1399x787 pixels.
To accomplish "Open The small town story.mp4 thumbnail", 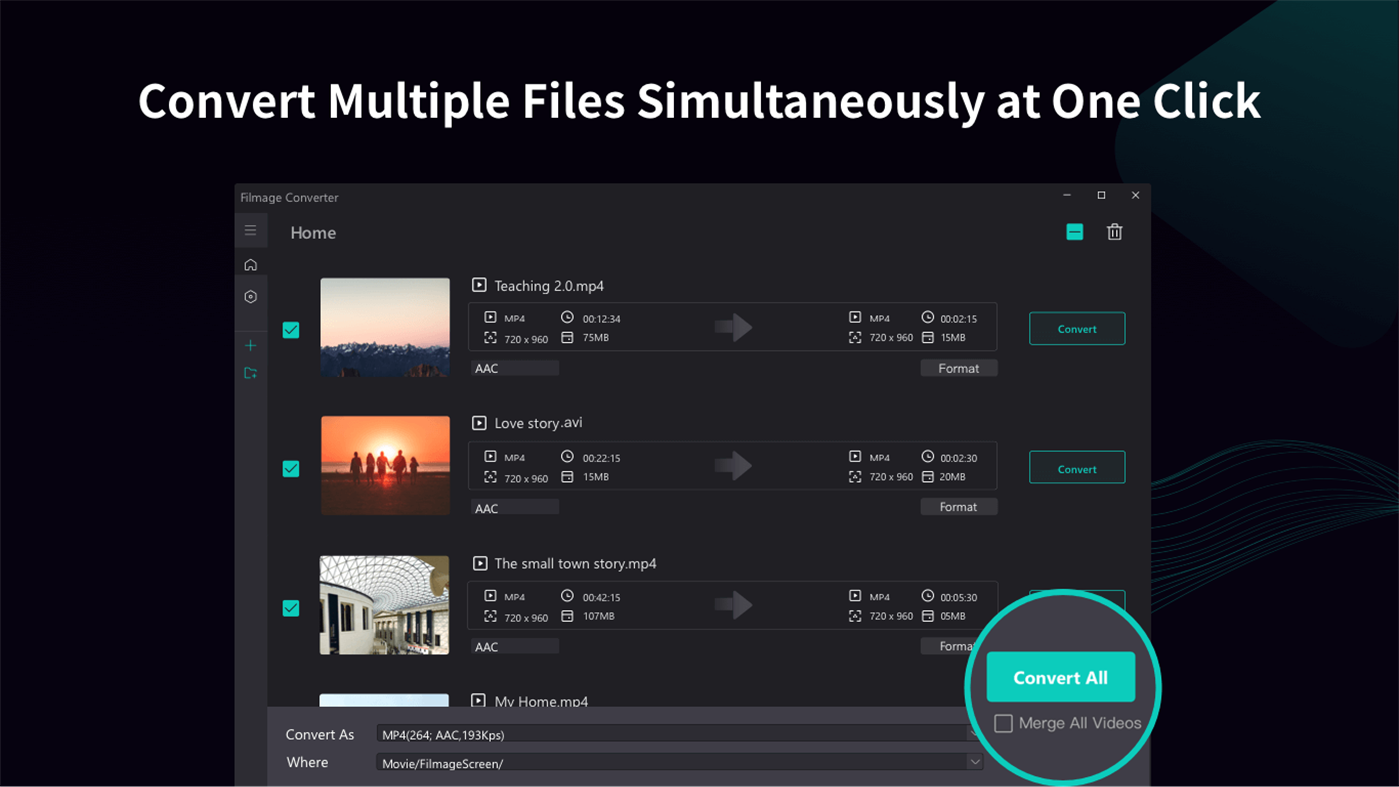I will click(x=385, y=605).
